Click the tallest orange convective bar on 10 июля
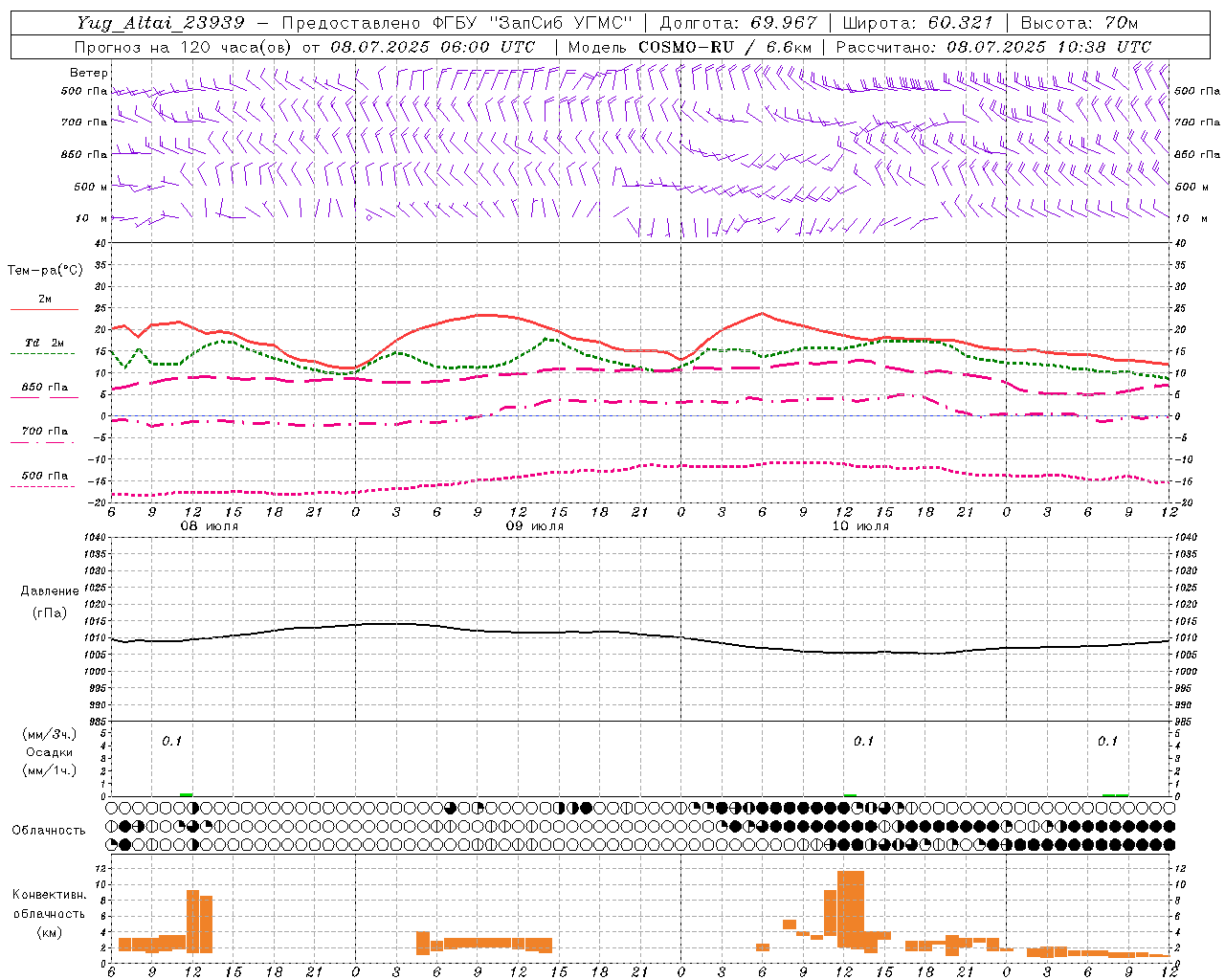This screenshot has height=980, width=1225. tap(850, 909)
